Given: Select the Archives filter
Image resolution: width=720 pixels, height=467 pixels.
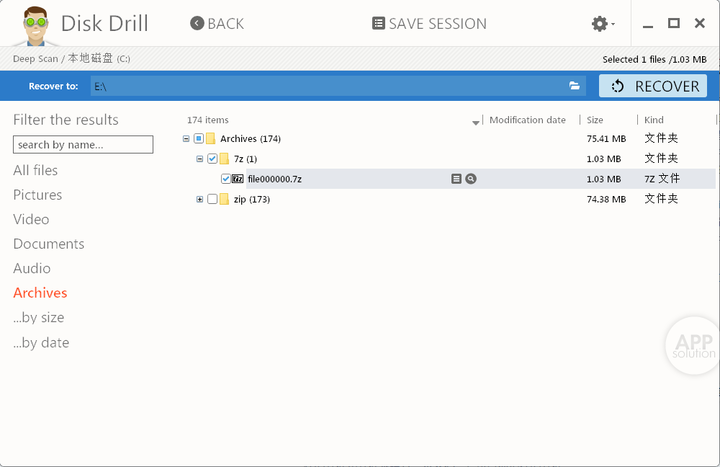Looking at the screenshot, I should coord(40,293).
